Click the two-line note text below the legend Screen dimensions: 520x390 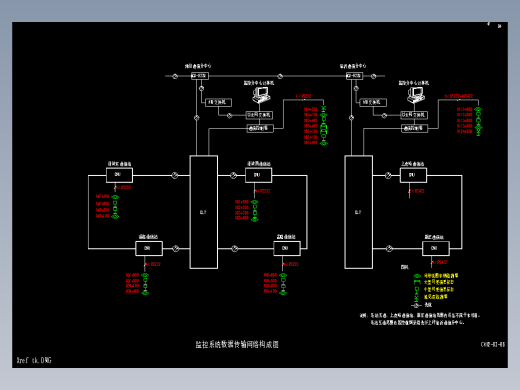[420, 319]
